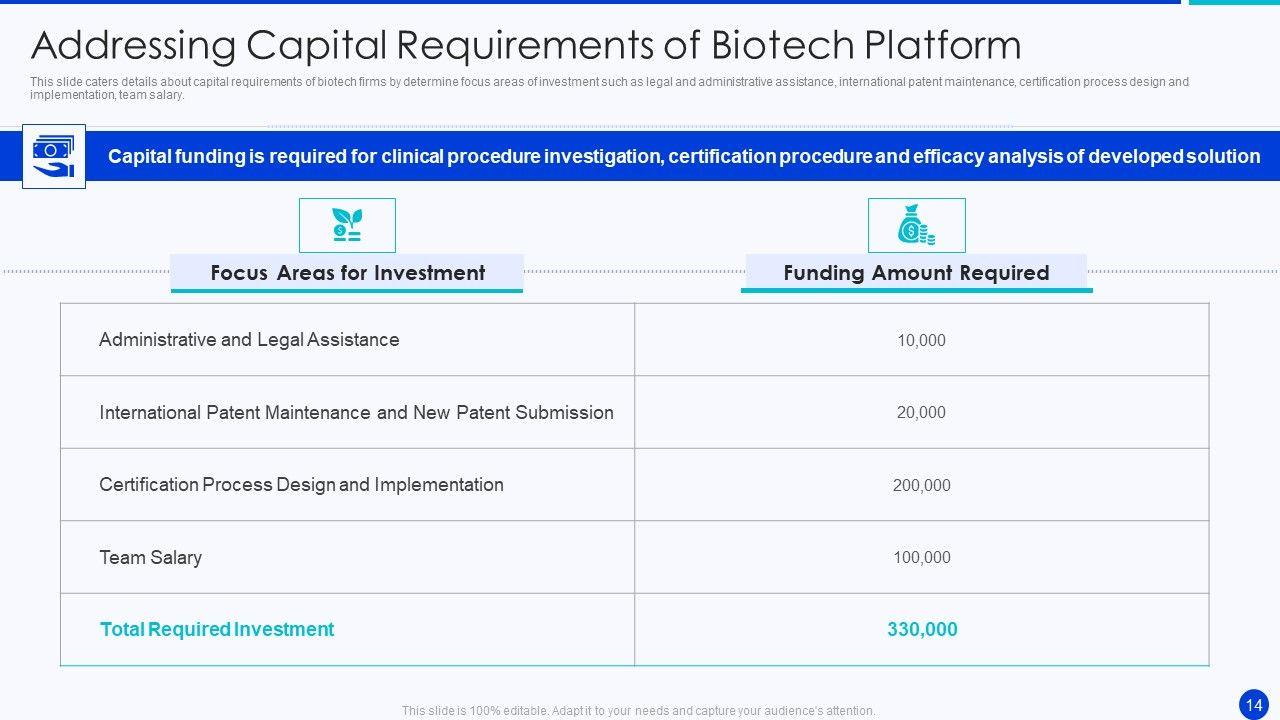Click the money bag with coins icon

(916, 225)
